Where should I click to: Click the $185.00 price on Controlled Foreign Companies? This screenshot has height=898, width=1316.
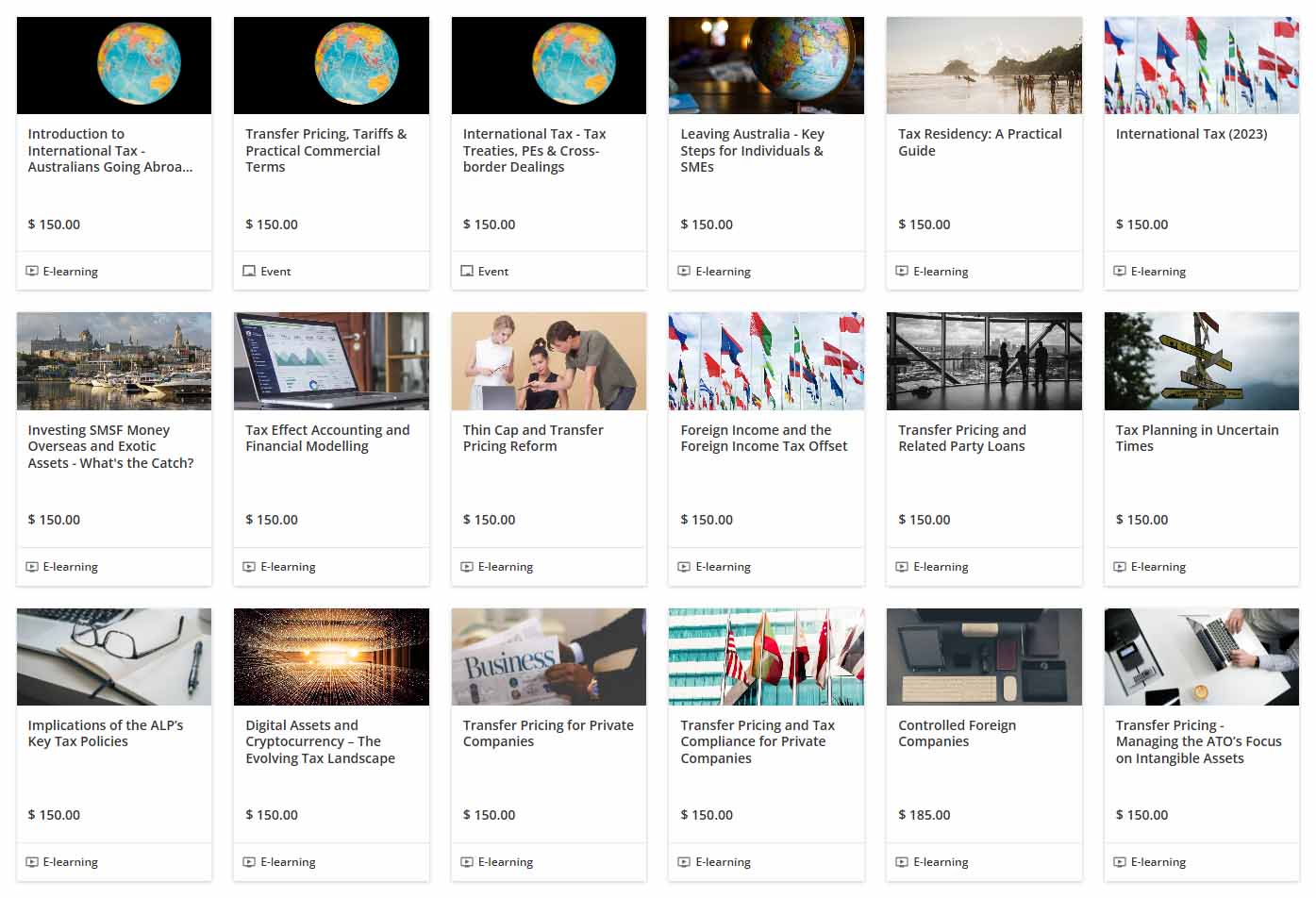tap(924, 815)
